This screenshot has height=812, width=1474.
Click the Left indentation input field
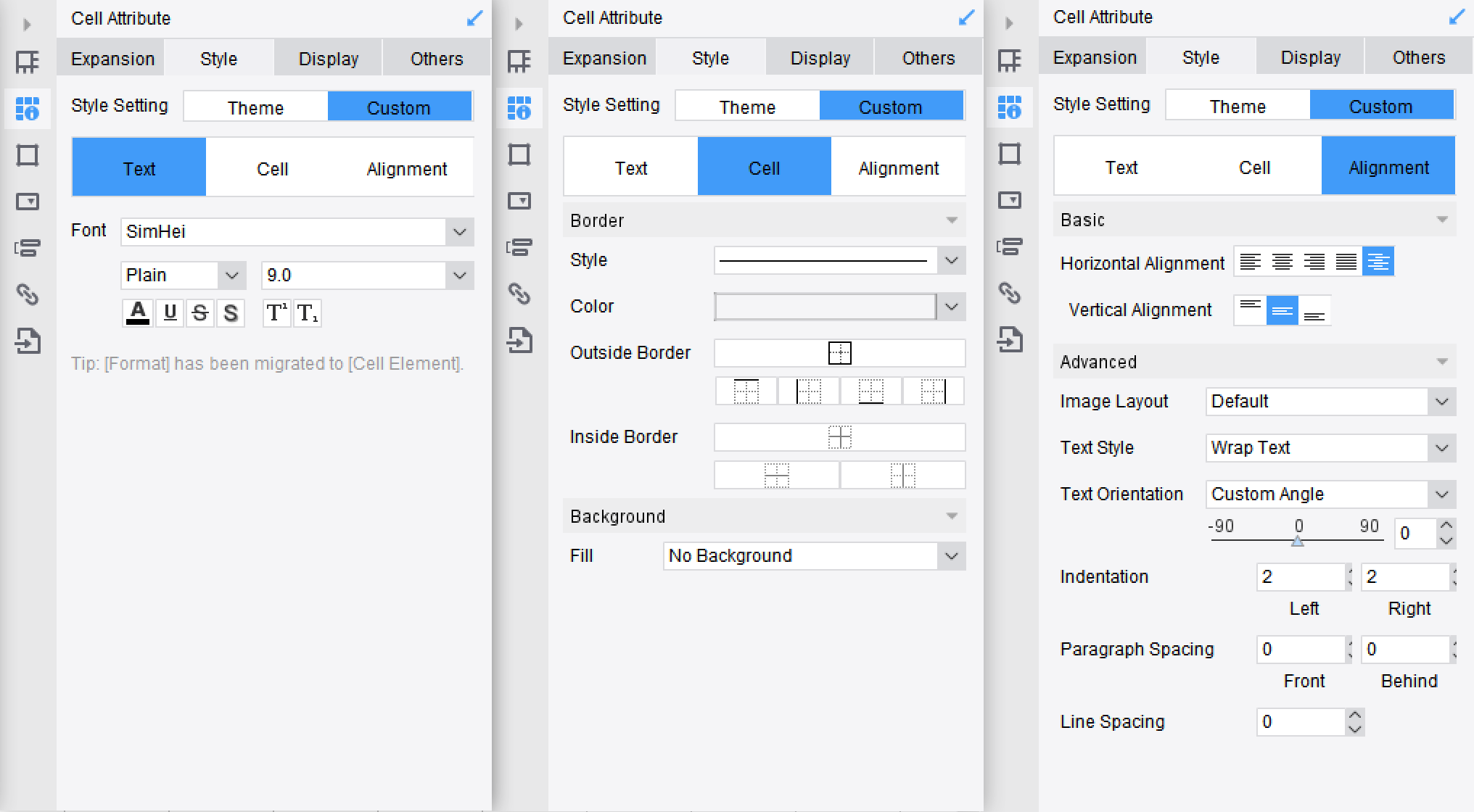pos(1302,576)
